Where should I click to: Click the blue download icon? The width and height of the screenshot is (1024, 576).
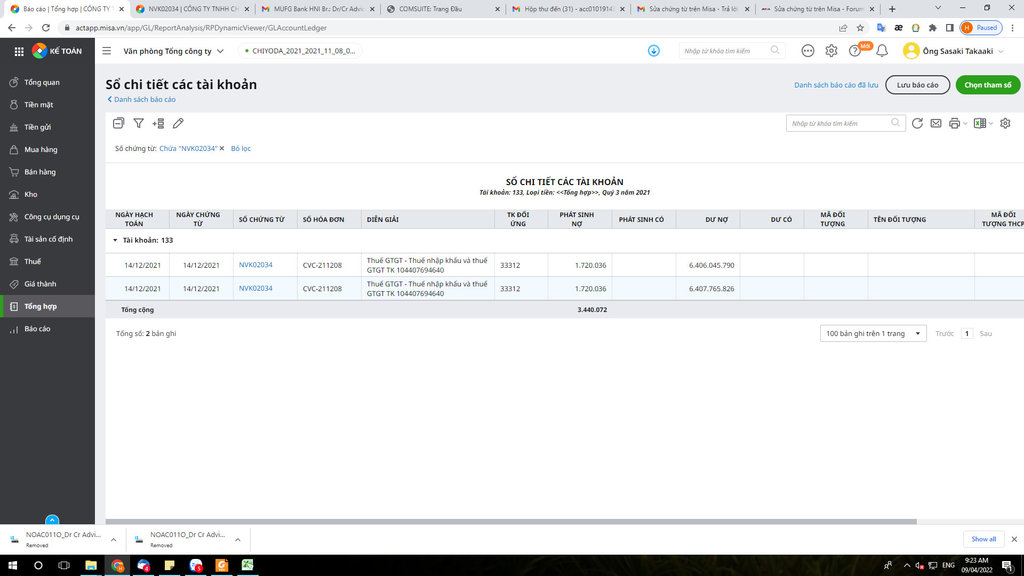click(x=653, y=51)
